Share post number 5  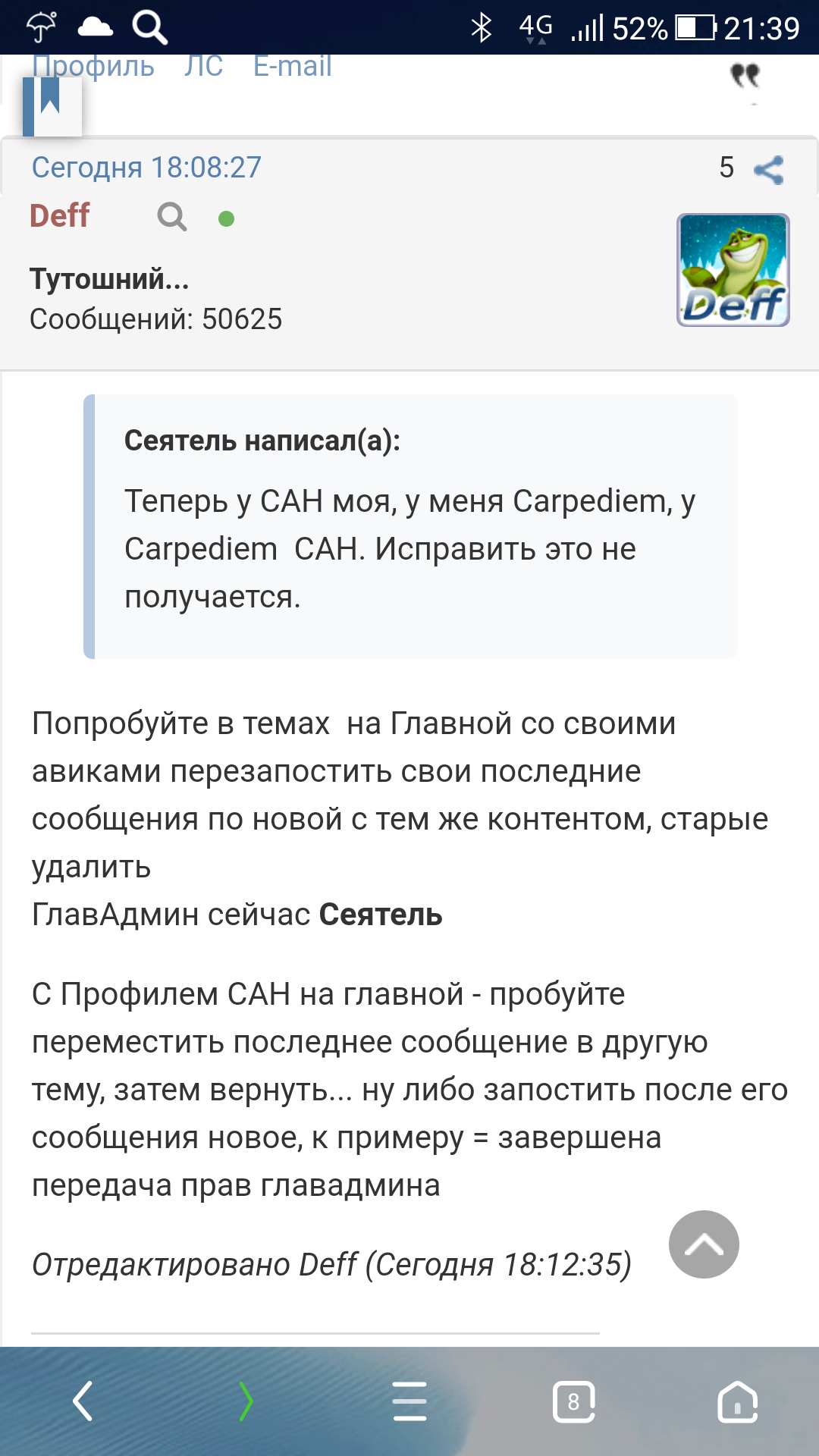pyautogui.click(x=769, y=170)
